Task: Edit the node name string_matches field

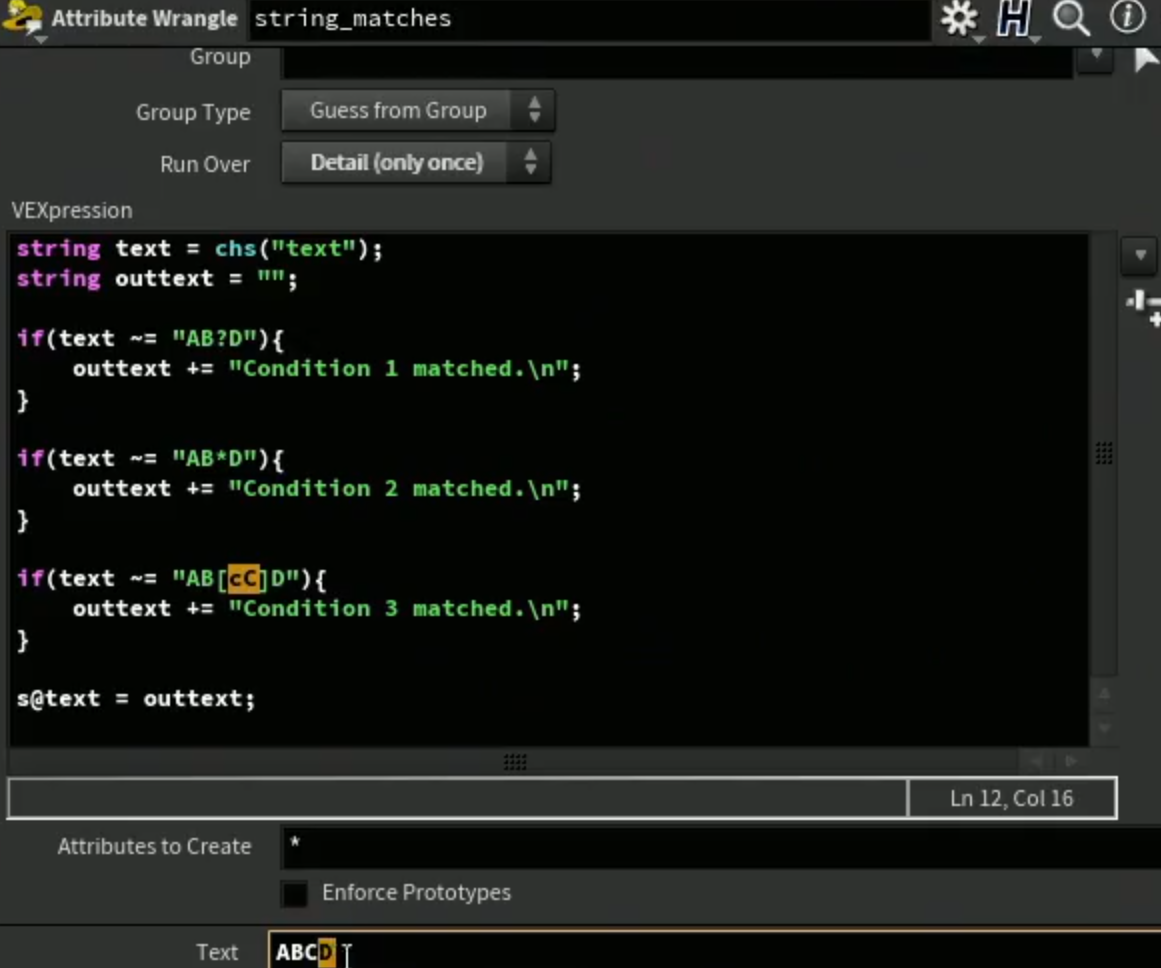Action: coord(589,19)
